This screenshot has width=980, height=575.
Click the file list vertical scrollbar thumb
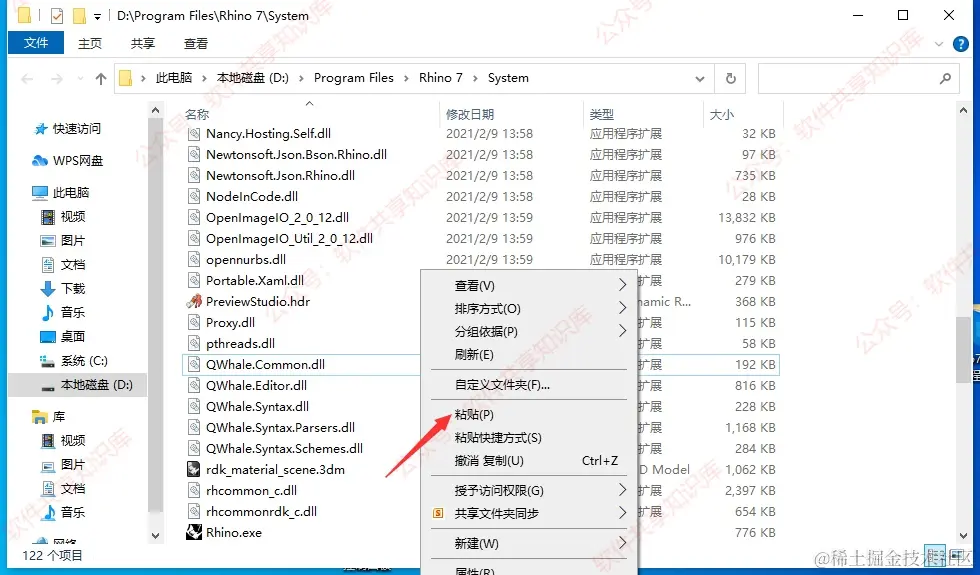coord(963,350)
